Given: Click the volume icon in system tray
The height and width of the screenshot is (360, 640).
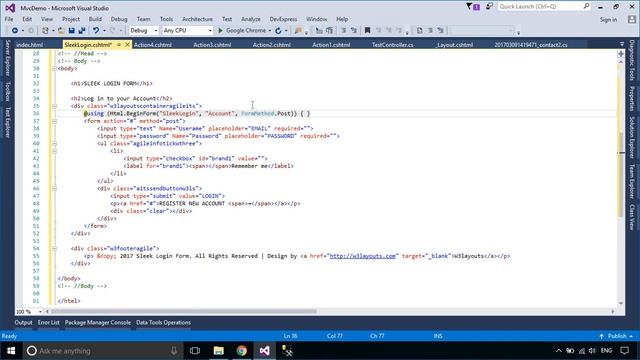Looking at the screenshot, I should [x=592, y=351].
